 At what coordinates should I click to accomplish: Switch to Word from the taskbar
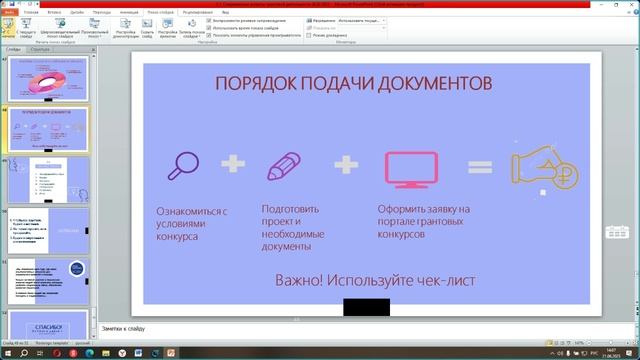coord(138,353)
